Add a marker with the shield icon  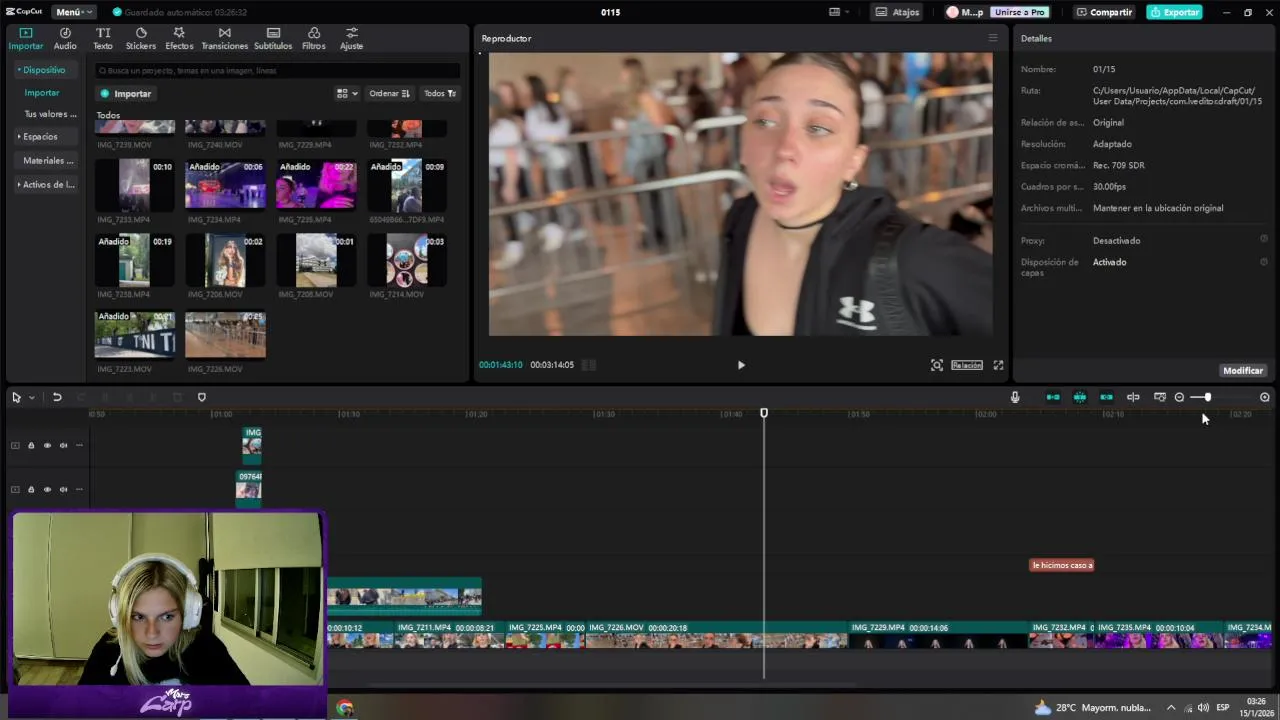click(201, 397)
